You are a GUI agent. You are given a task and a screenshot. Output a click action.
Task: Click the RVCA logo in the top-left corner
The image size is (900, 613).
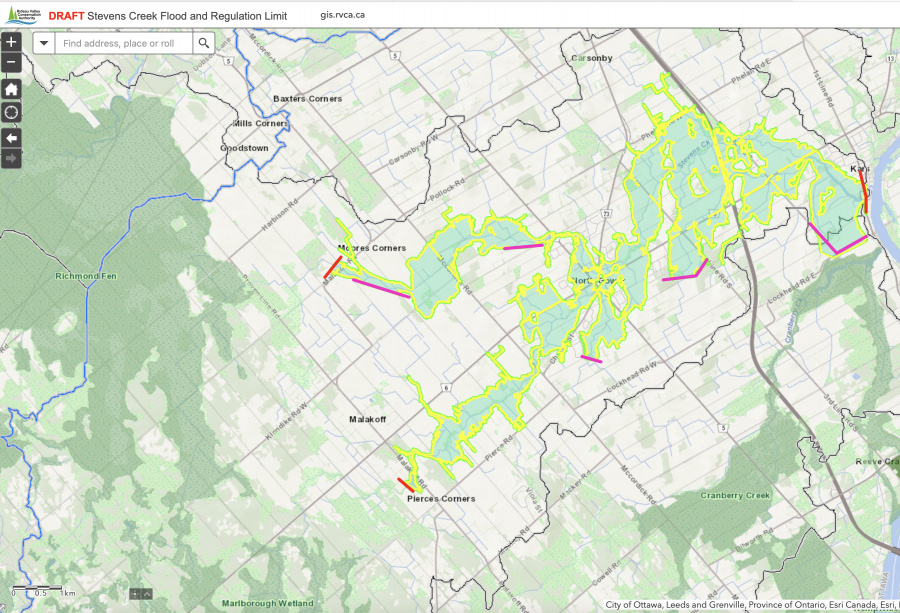pyautogui.click(x=26, y=15)
